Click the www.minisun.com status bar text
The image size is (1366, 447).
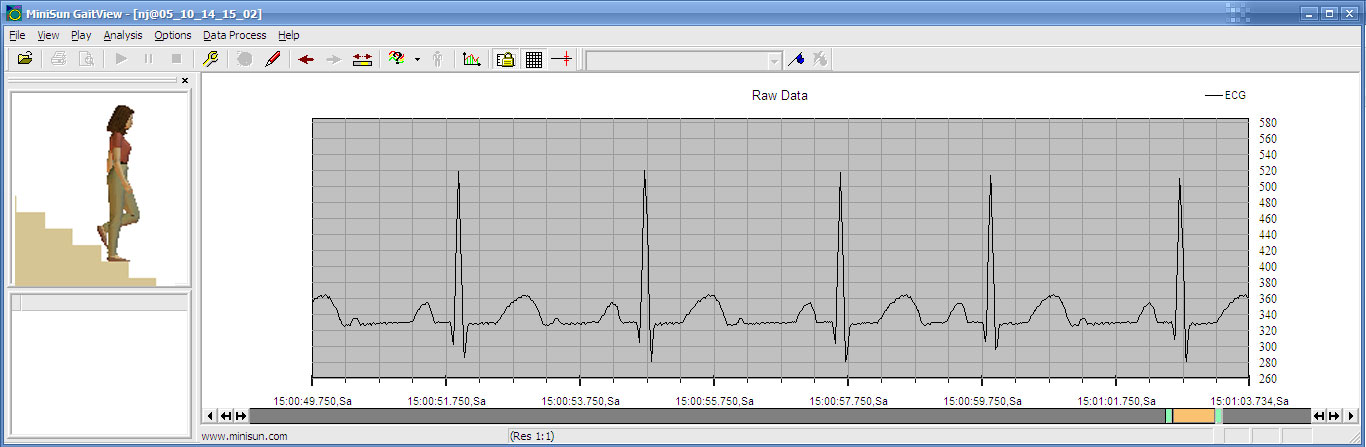point(245,436)
